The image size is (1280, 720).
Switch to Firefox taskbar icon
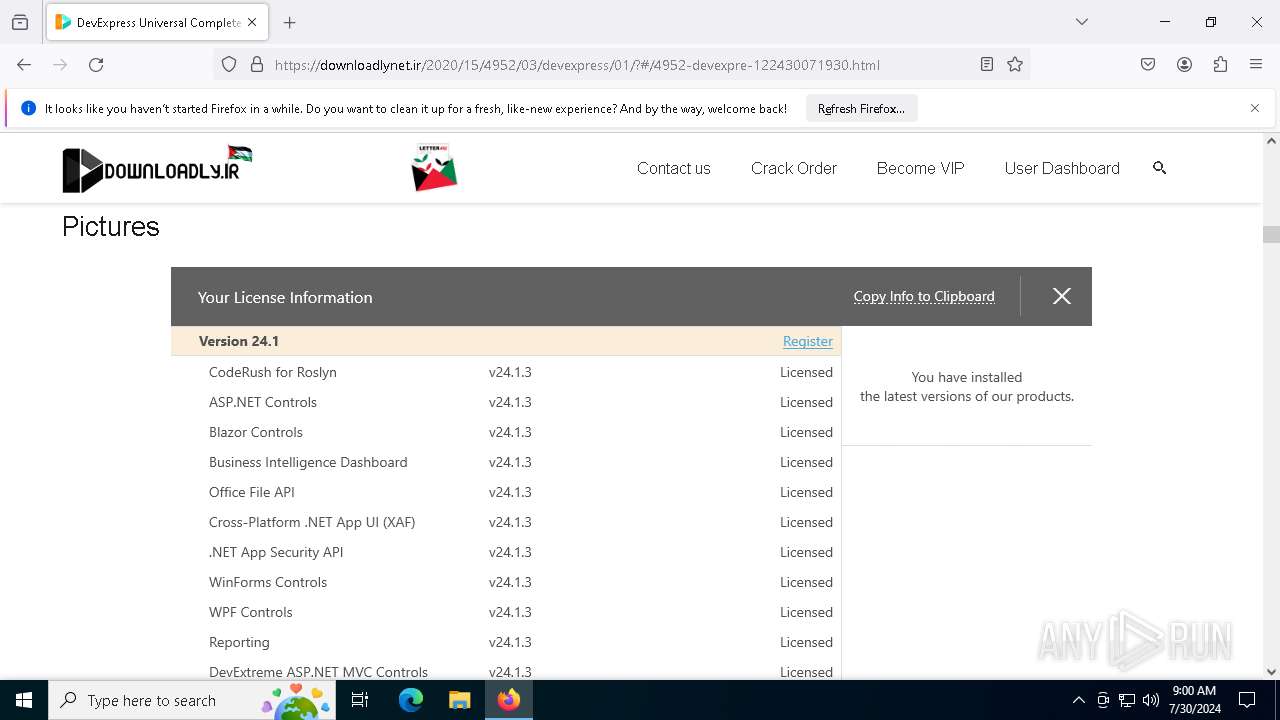(509, 700)
